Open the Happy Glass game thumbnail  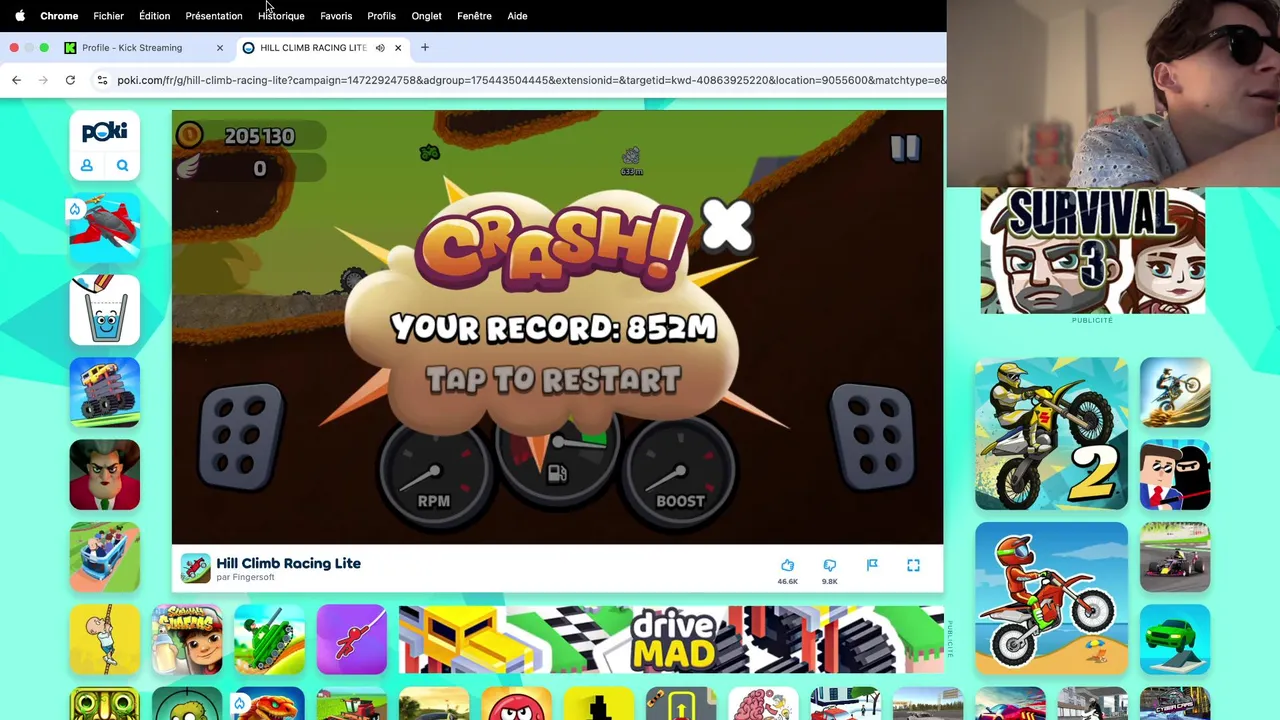tap(105, 310)
